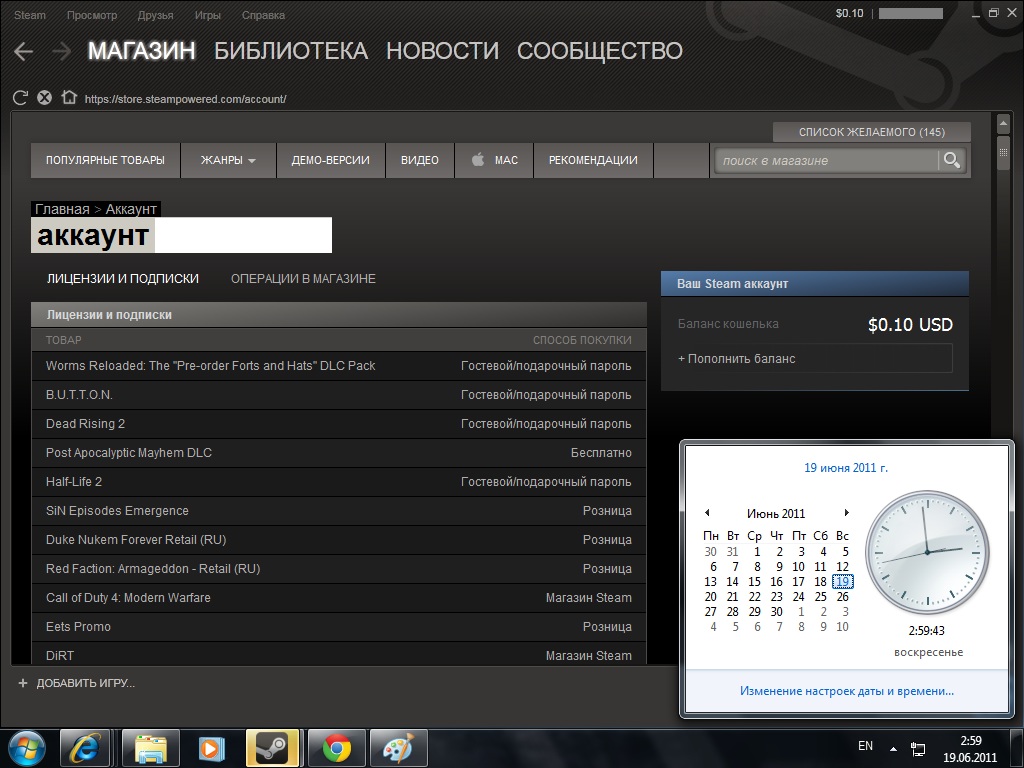The width and height of the screenshot is (1024, 768).
Task: Open the Игры menu
Action: 208,15
